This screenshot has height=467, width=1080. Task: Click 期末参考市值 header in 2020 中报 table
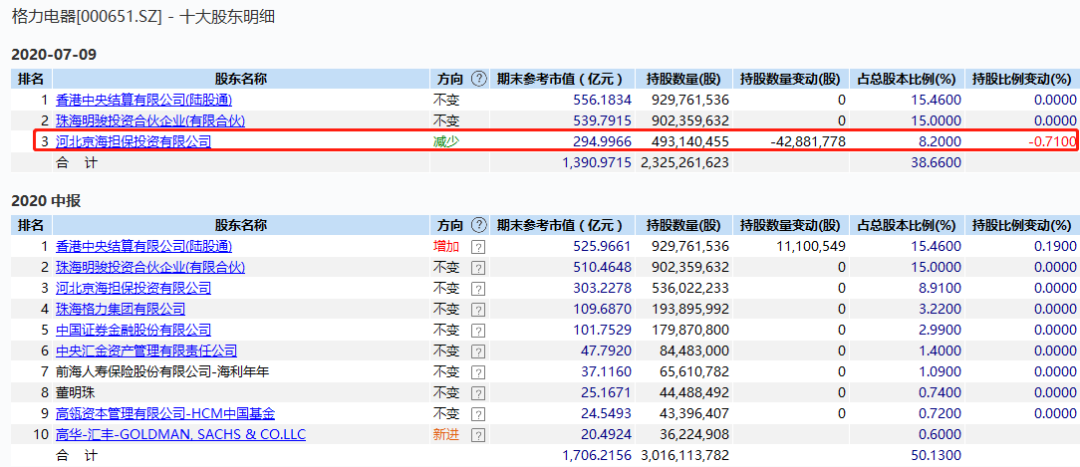point(560,225)
